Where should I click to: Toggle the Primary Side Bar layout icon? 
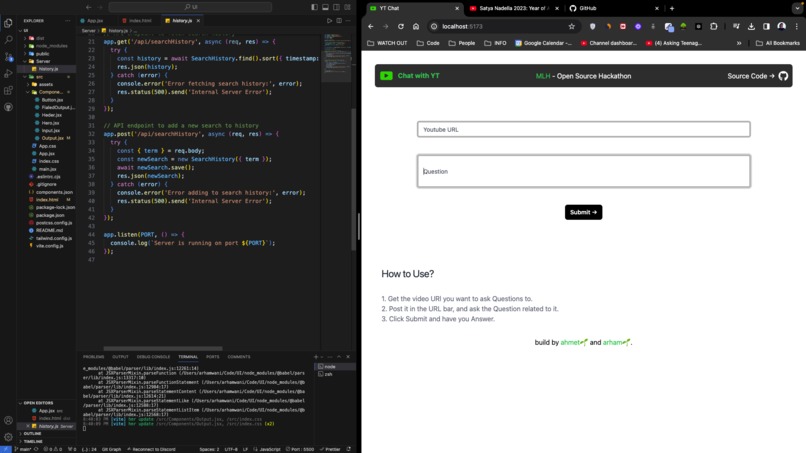pos(315,7)
